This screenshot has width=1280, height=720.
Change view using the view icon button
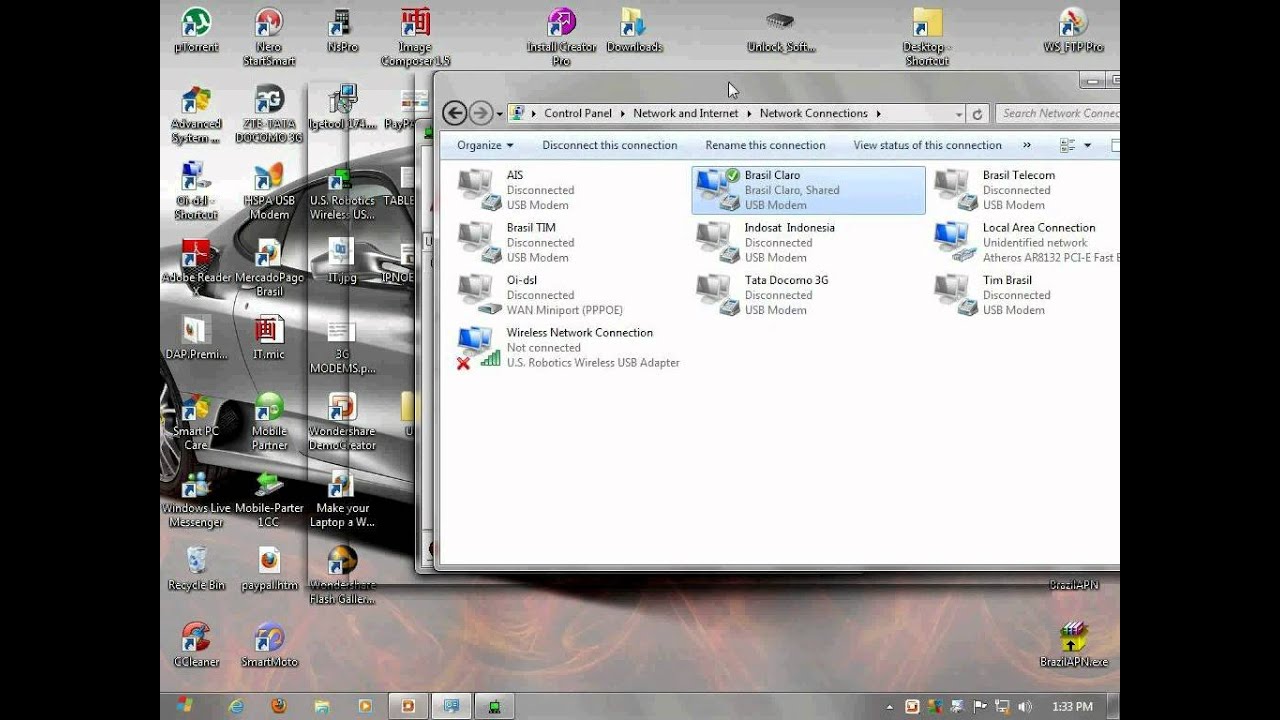(x=1067, y=145)
